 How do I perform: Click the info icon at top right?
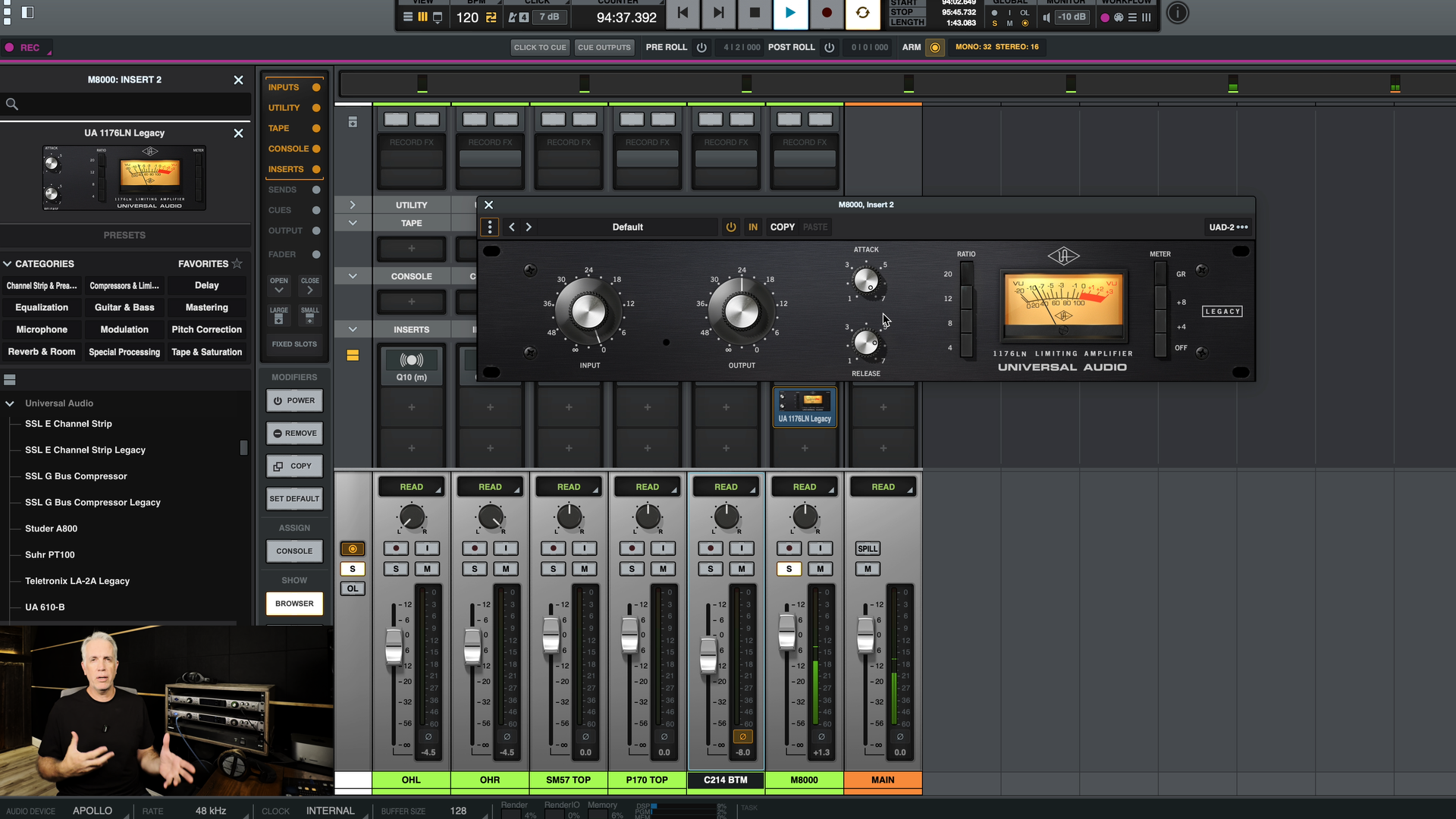tap(1177, 13)
